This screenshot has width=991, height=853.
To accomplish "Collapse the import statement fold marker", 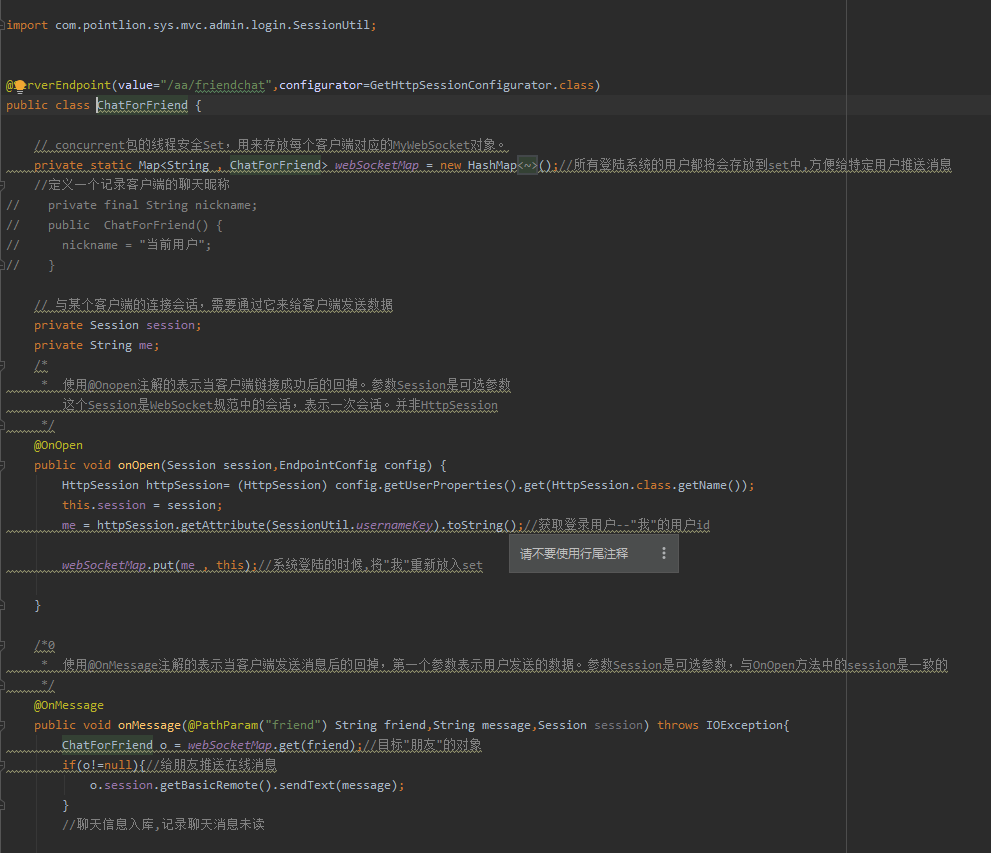I will pyautogui.click(x=4, y=25).
